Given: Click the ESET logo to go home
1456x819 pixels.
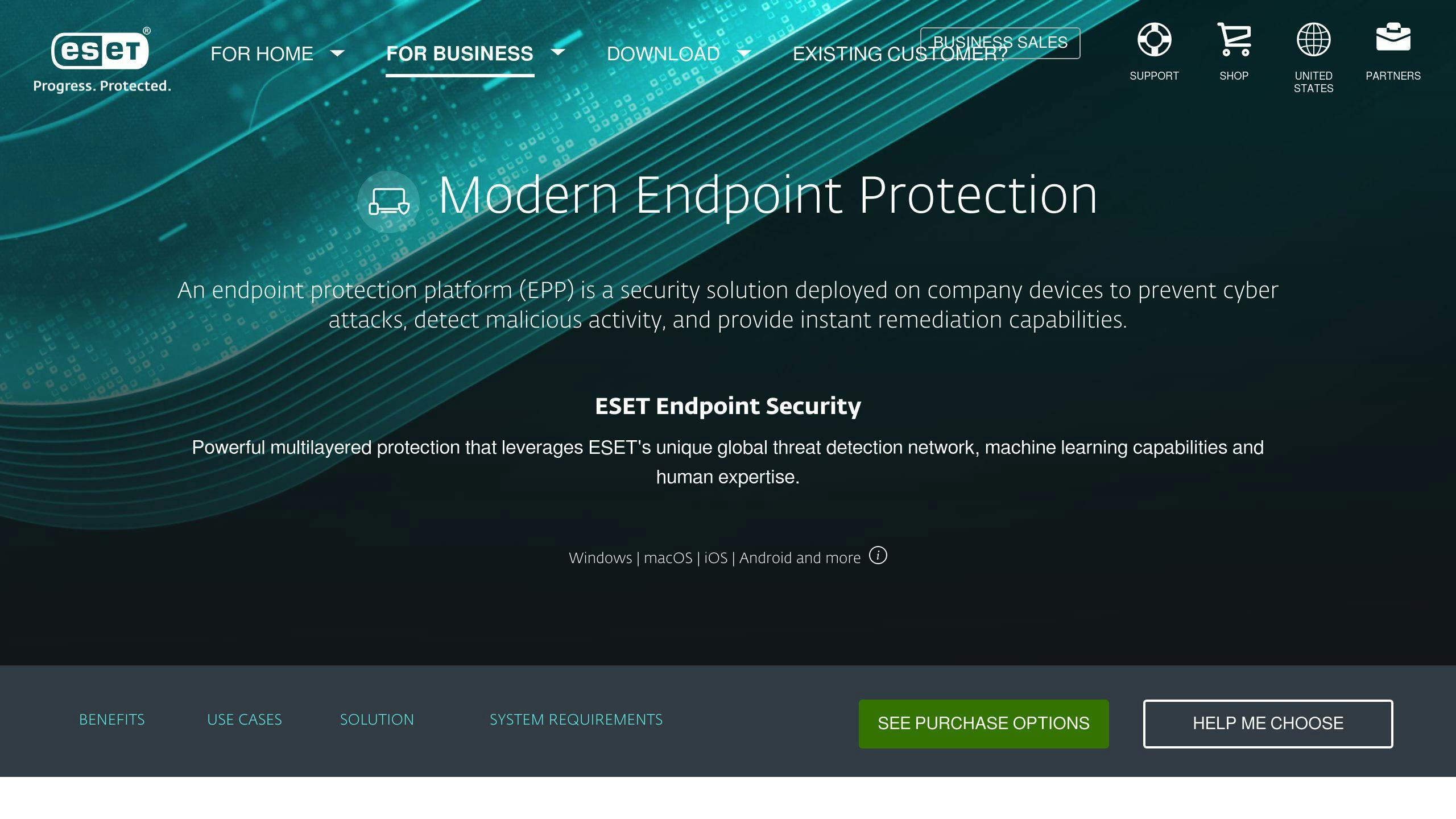Looking at the screenshot, I should tap(100, 50).
